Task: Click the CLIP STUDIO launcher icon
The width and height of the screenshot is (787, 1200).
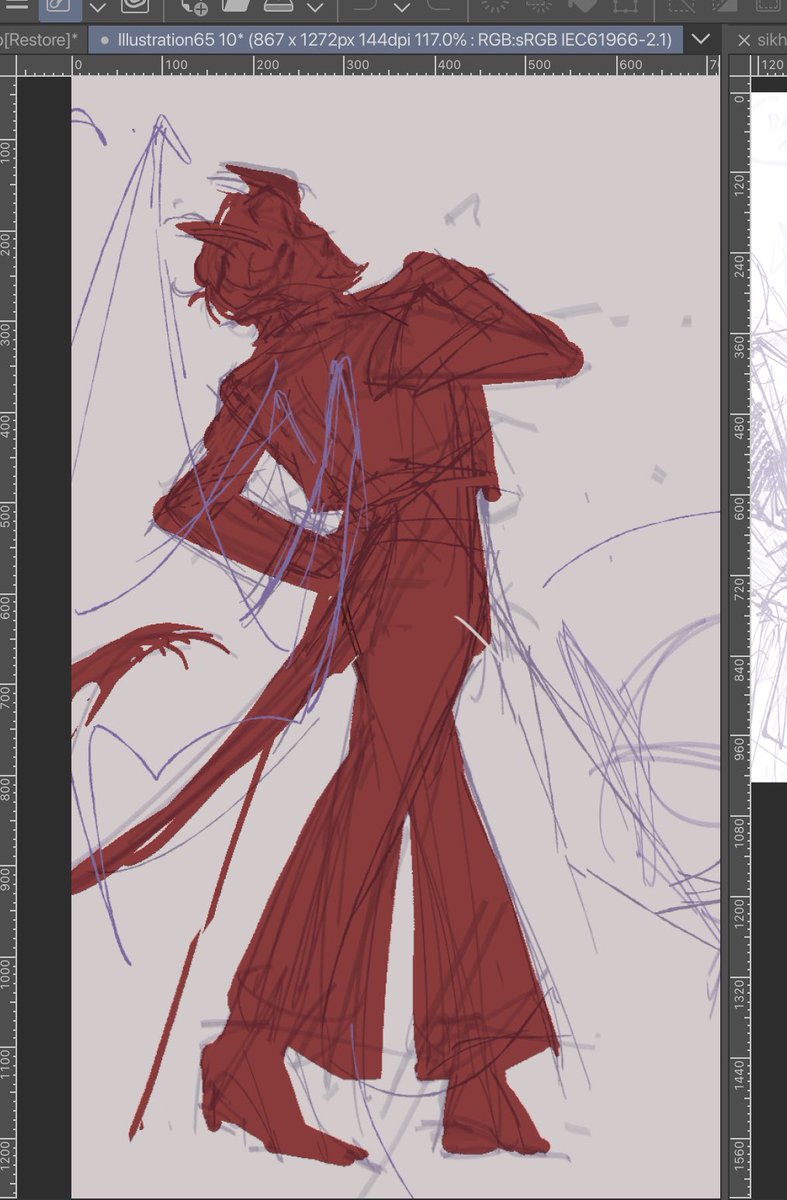Action: click(x=133, y=6)
